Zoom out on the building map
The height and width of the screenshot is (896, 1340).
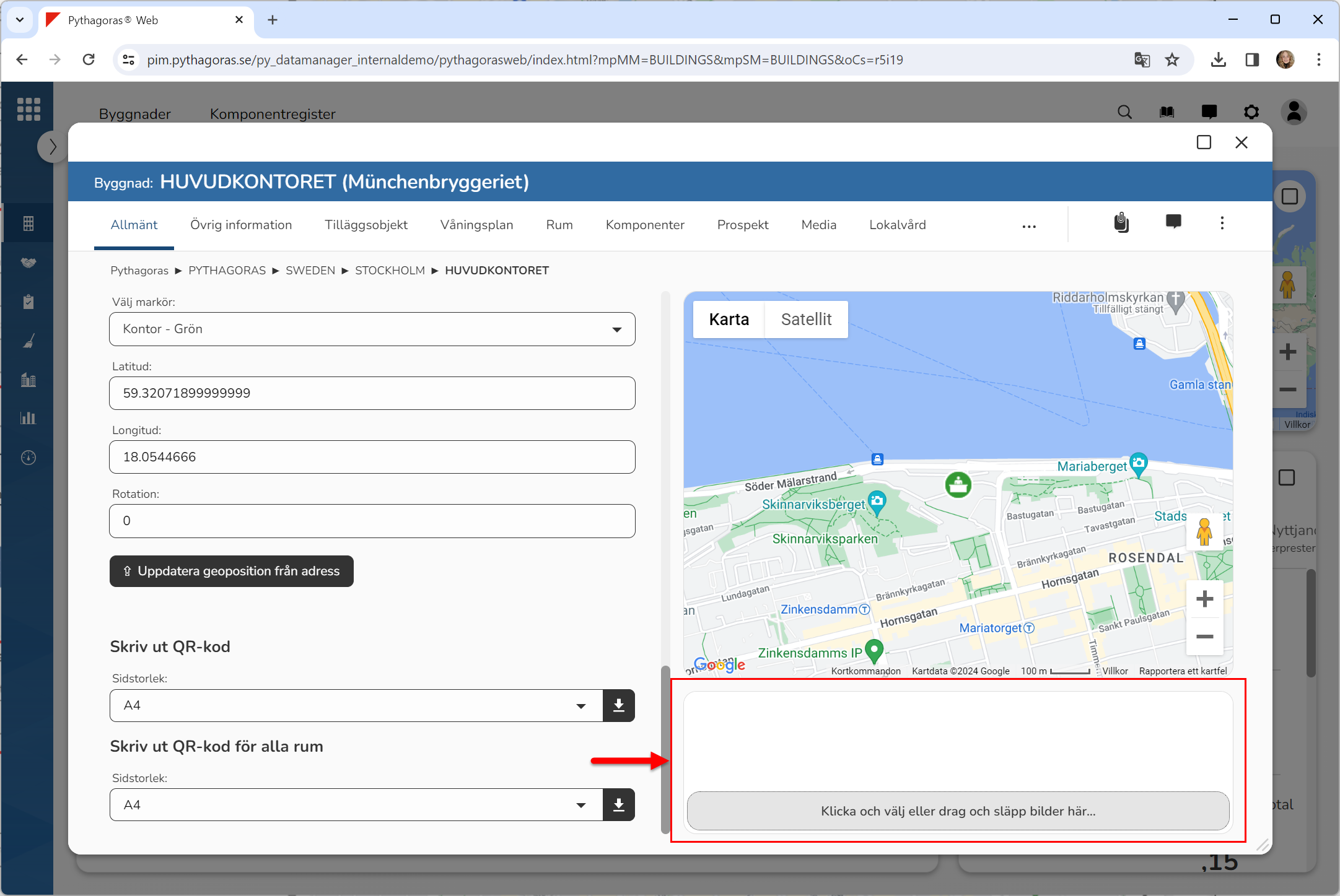point(1204,637)
